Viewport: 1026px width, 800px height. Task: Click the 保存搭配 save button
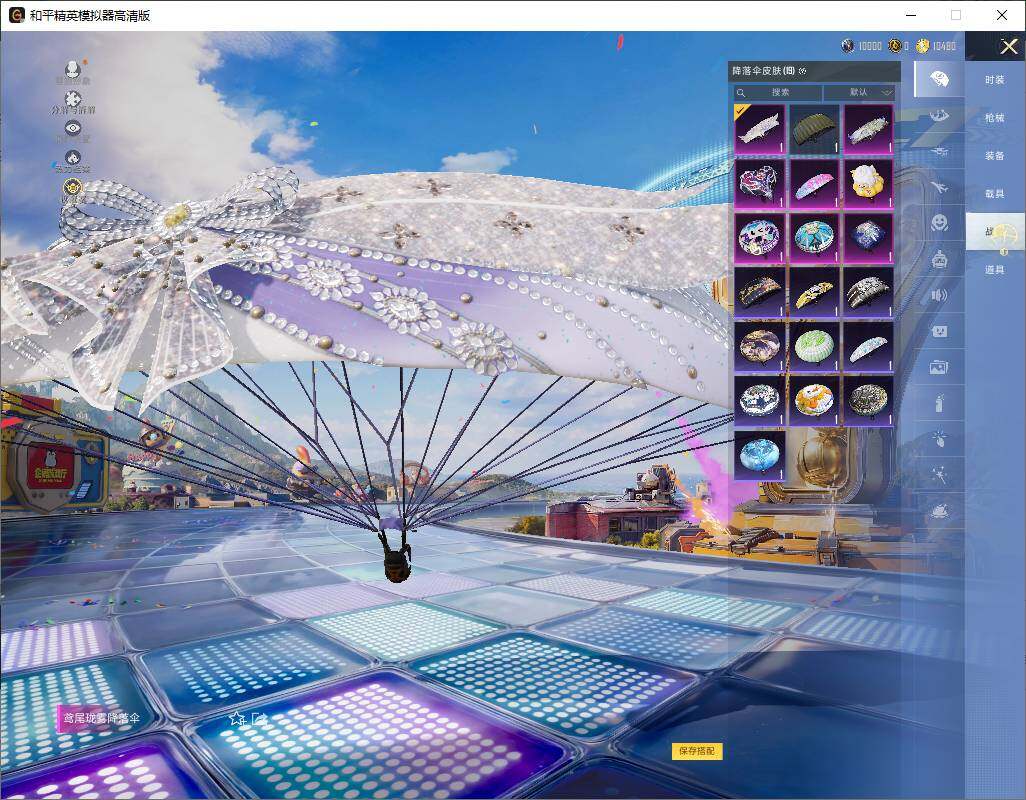coord(697,751)
